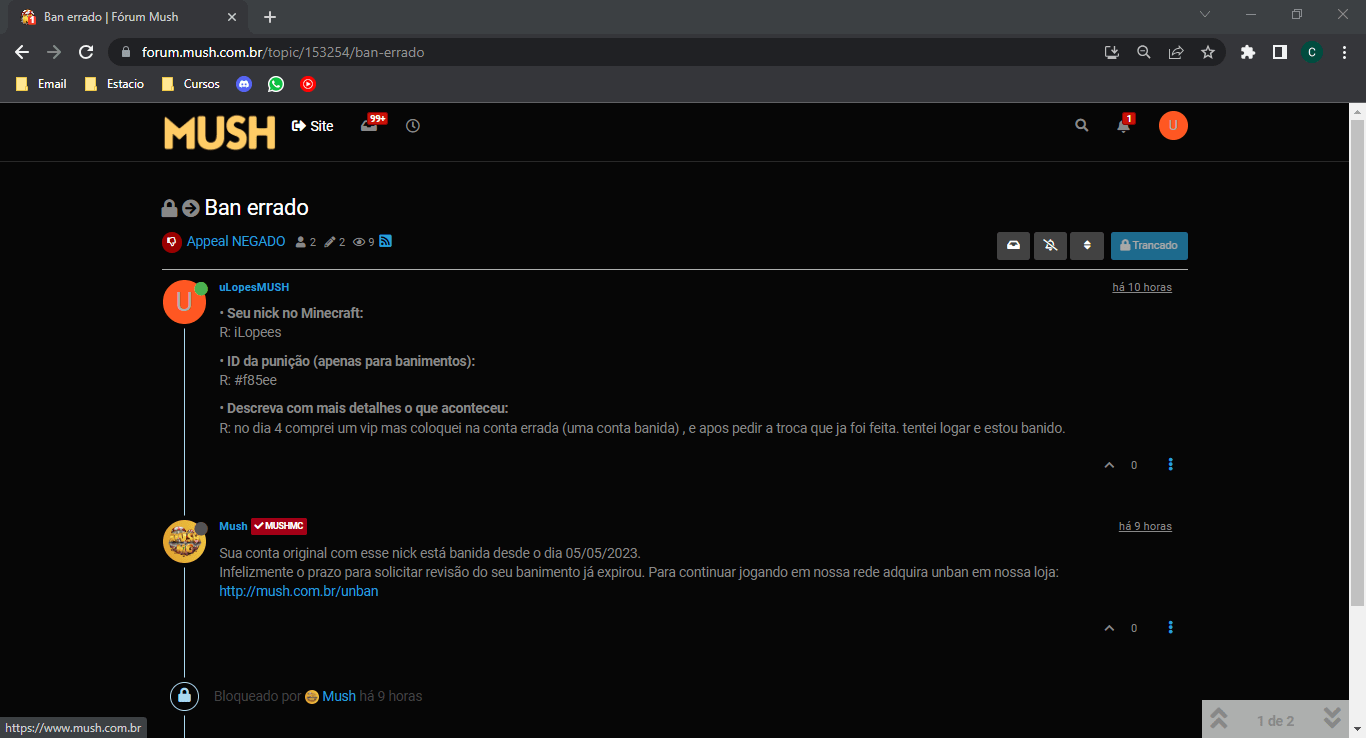Open the topic RSS feed icon
Image resolution: width=1366 pixels, height=738 pixels.
pos(385,241)
